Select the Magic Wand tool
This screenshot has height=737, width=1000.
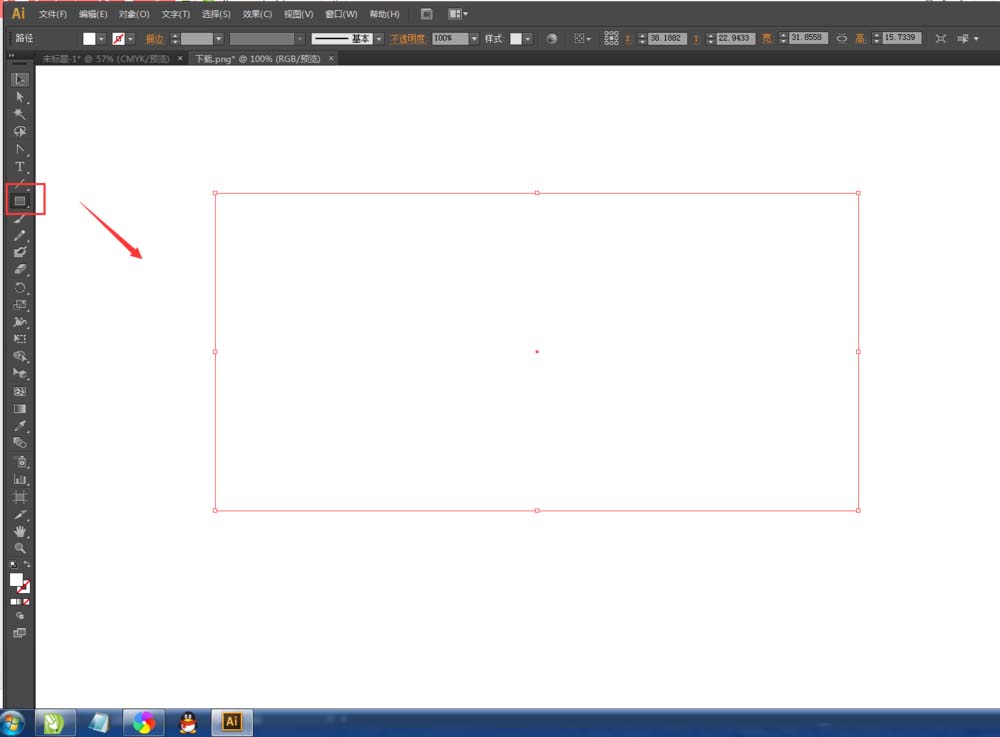click(20, 114)
